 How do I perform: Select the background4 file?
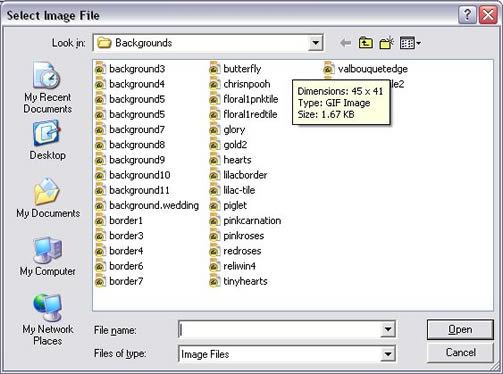[130, 84]
